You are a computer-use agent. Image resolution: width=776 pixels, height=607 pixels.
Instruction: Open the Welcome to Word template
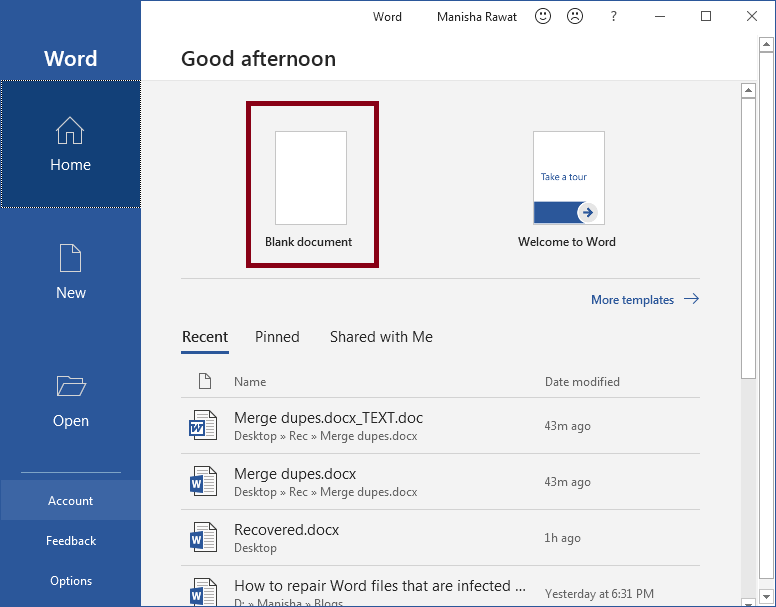(x=568, y=189)
